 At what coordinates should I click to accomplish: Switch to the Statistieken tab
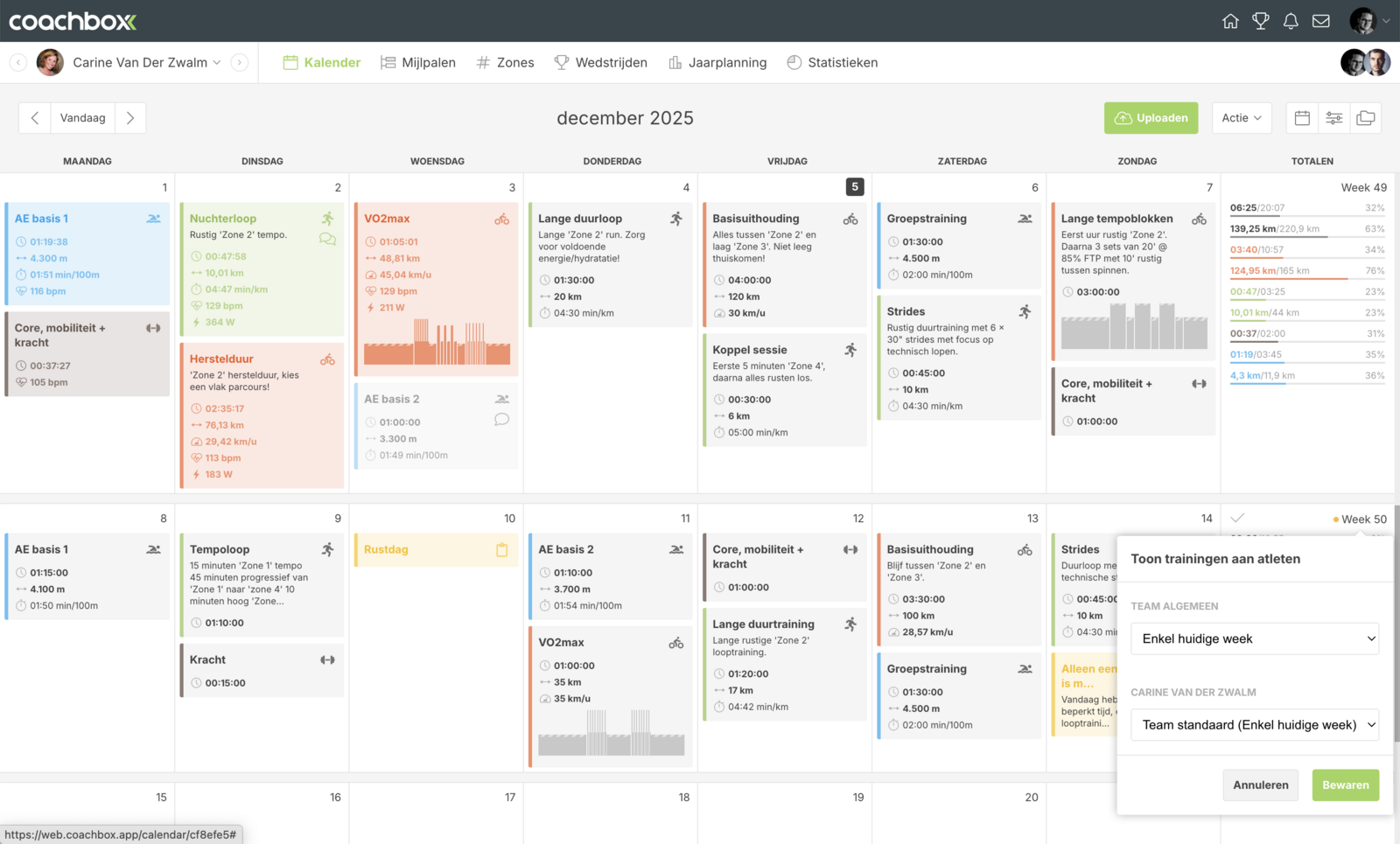[832, 63]
